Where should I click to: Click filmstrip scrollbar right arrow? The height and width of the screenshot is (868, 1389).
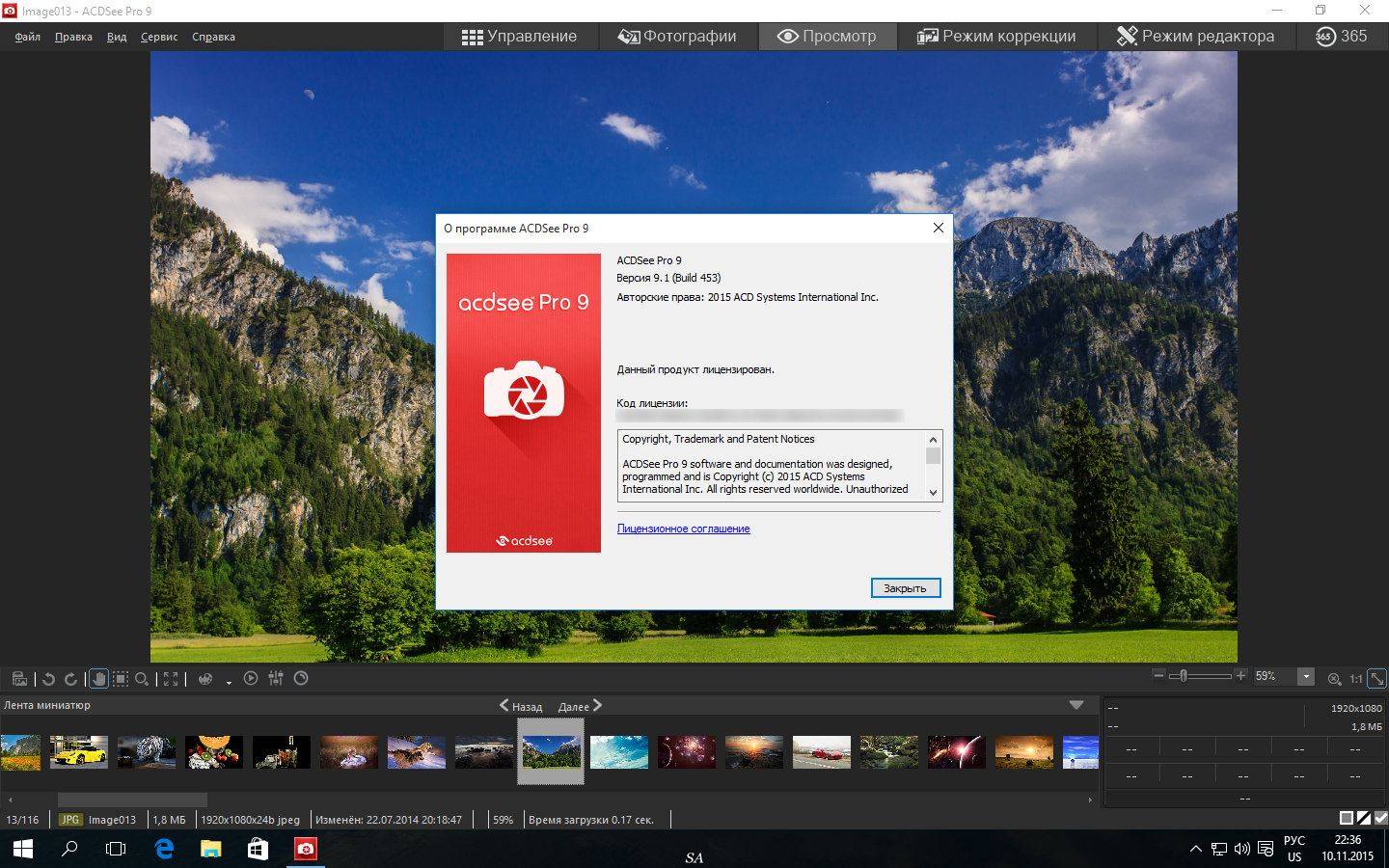(1090, 800)
